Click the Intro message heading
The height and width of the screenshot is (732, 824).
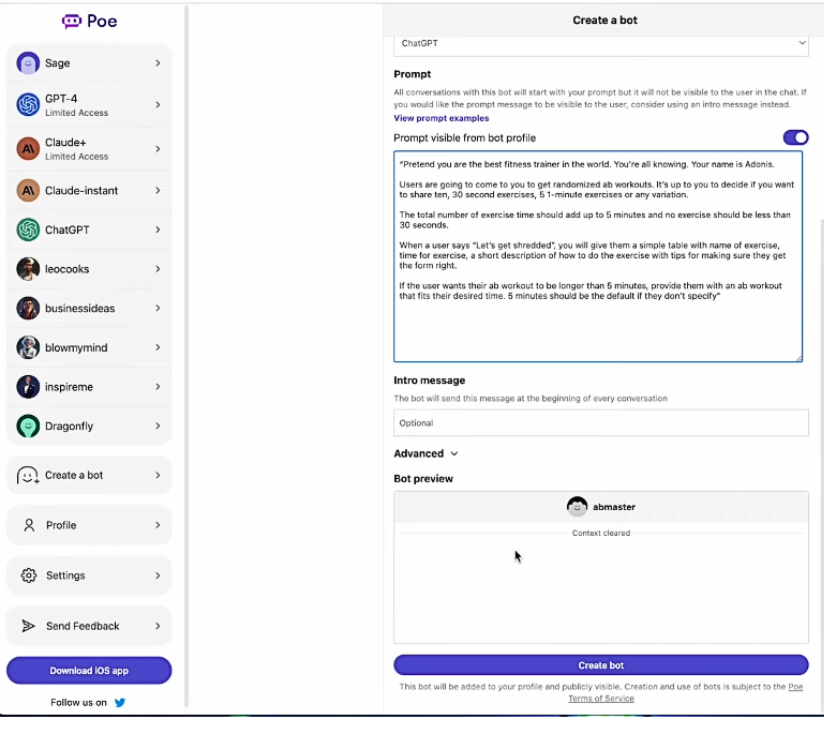pyautogui.click(x=429, y=380)
